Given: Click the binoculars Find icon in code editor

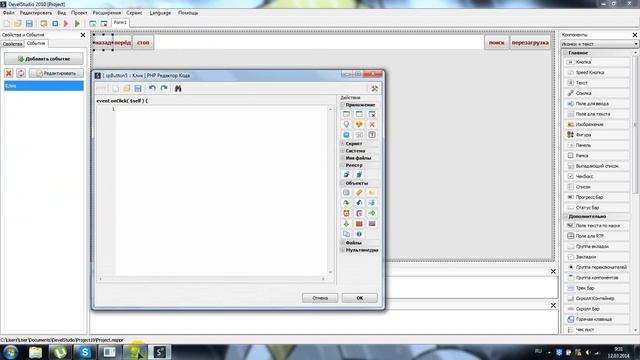Looking at the screenshot, I should click(178, 88).
